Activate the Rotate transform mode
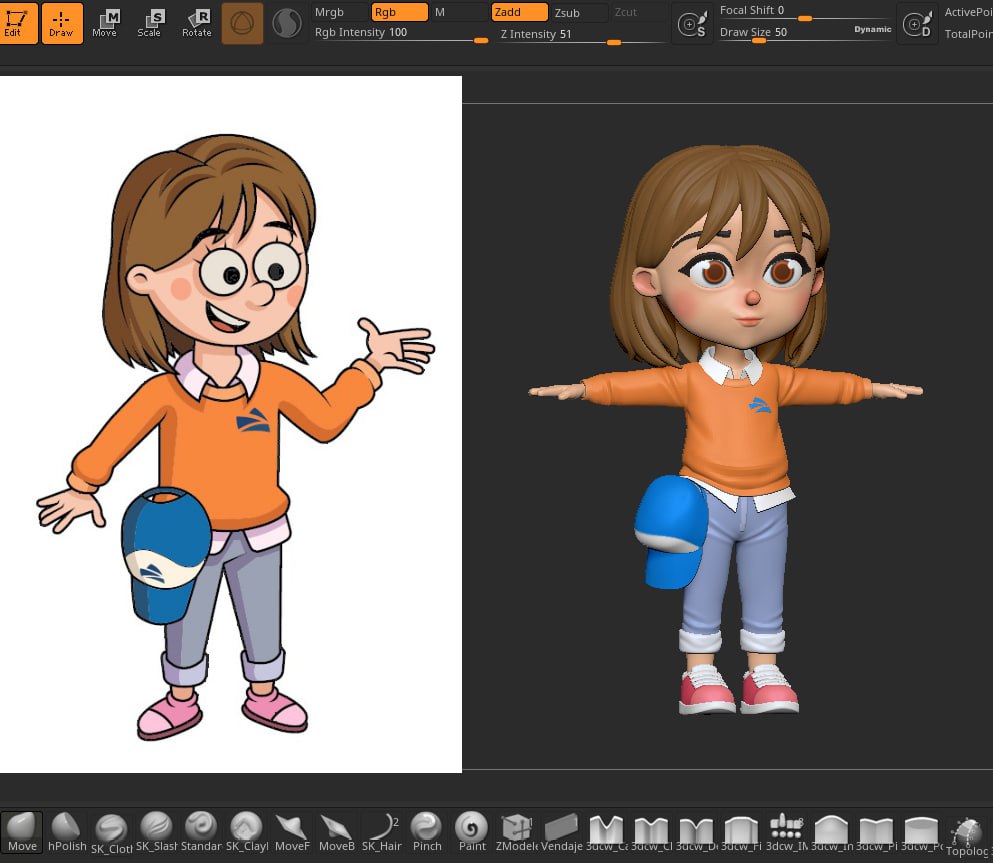This screenshot has height=863, width=993. click(197, 22)
